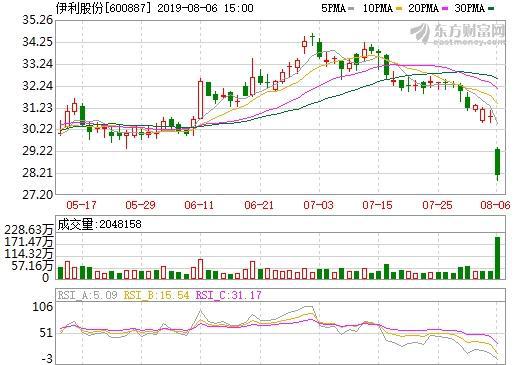The height and width of the screenshot is (365, 520).
Task: Click price axis label 34.25
Action: coord(38,42)
